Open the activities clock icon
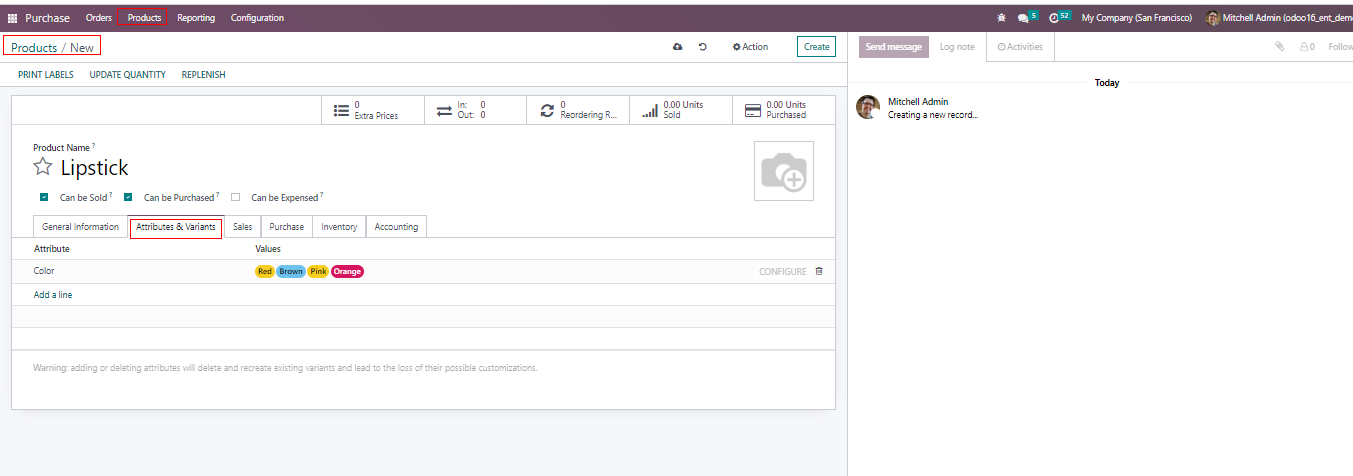The image size is (1353, 476). [1054, 18]
